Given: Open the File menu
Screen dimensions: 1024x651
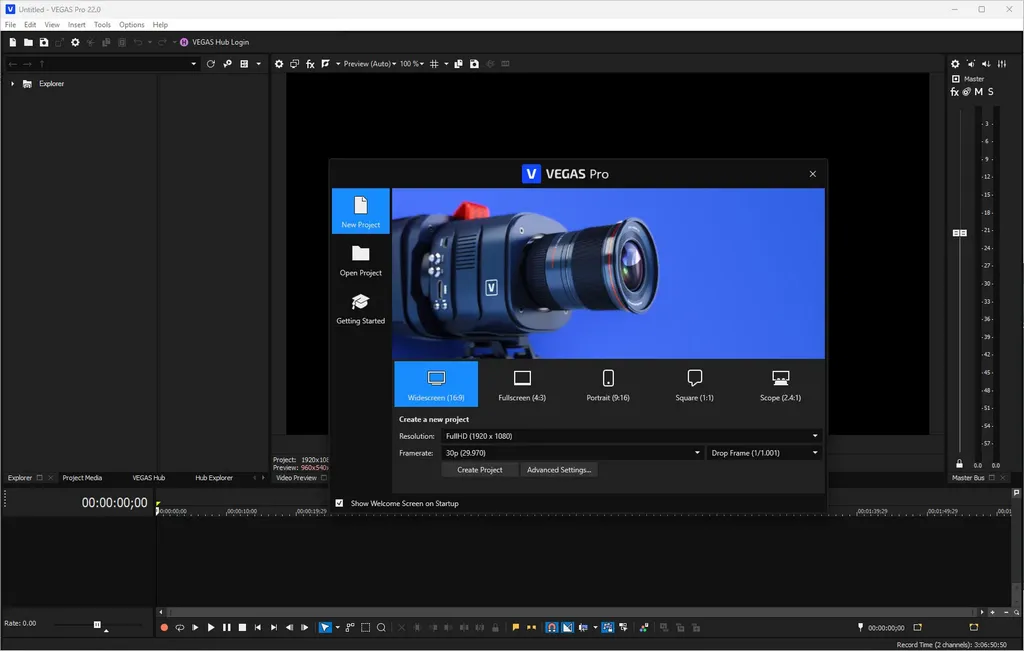Looking at the screenshot, I should (x=10, y=25).
